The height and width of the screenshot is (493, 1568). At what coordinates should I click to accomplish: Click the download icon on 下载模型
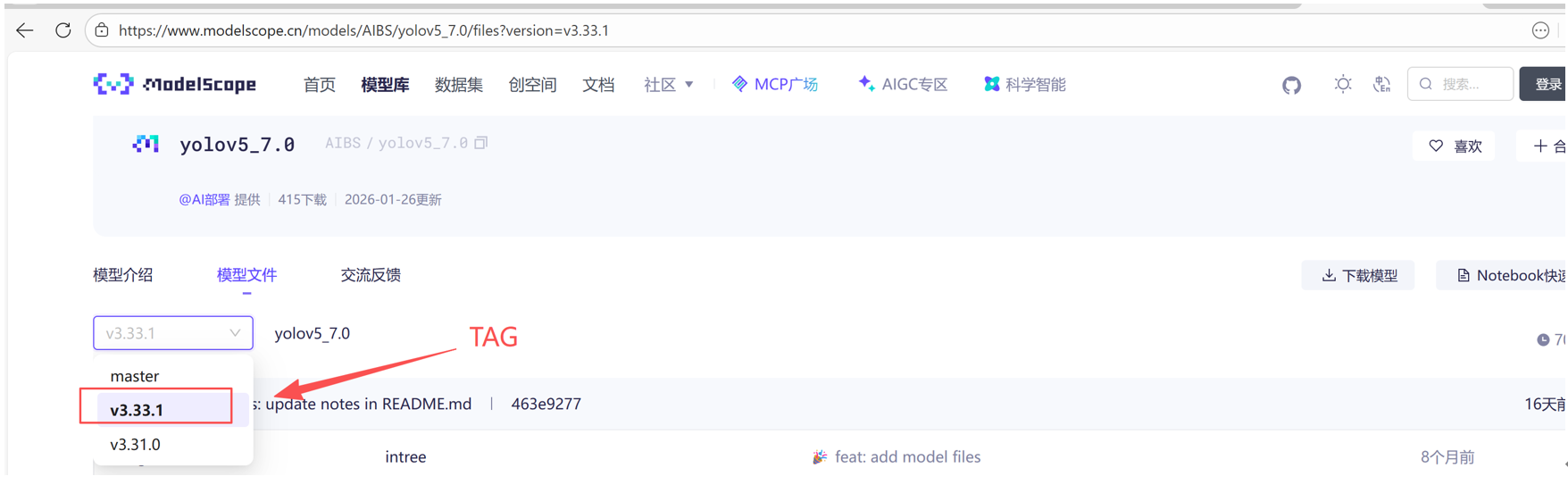(x=1329, y=275)
